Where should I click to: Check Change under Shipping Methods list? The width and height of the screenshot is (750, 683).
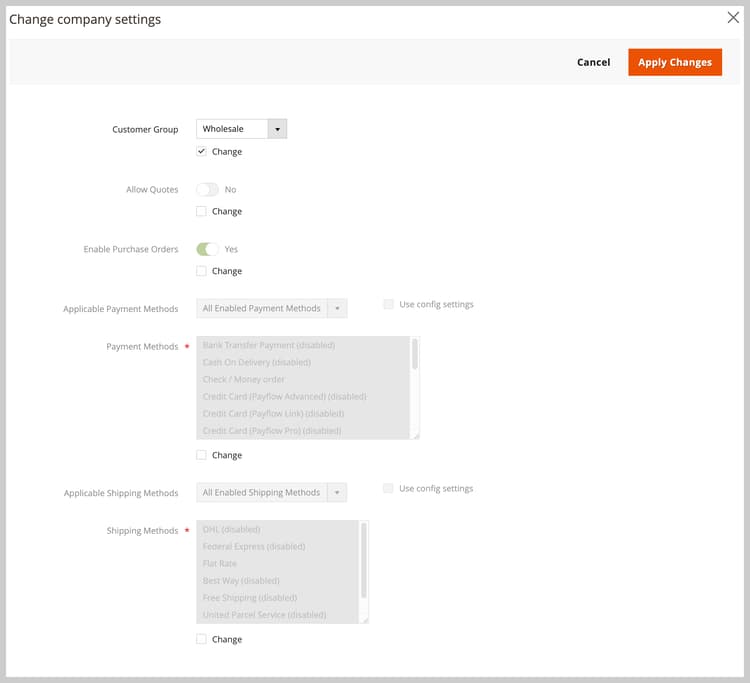coord(201,639)
